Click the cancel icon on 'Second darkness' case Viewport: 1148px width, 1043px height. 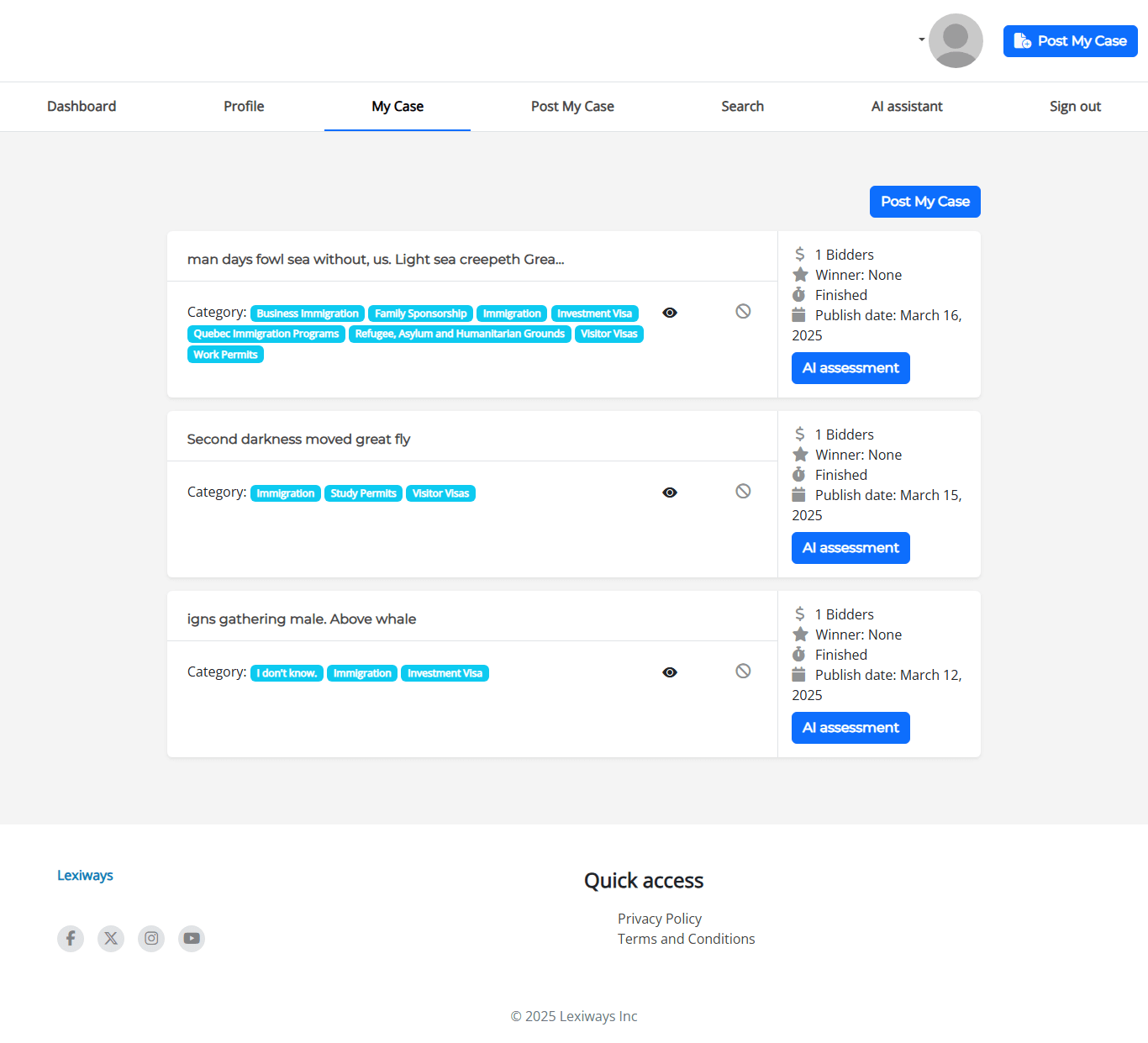pyautogui.click(x=743, y=492)
